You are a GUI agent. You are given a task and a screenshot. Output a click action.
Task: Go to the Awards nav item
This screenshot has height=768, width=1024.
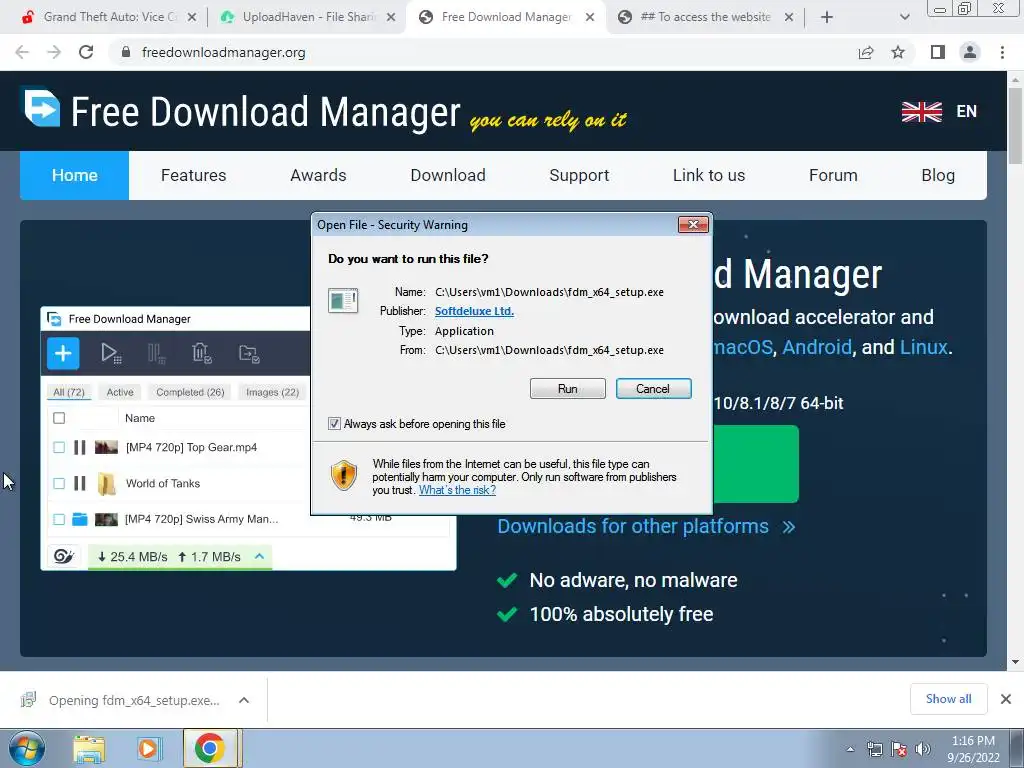[x=318, y=175]
